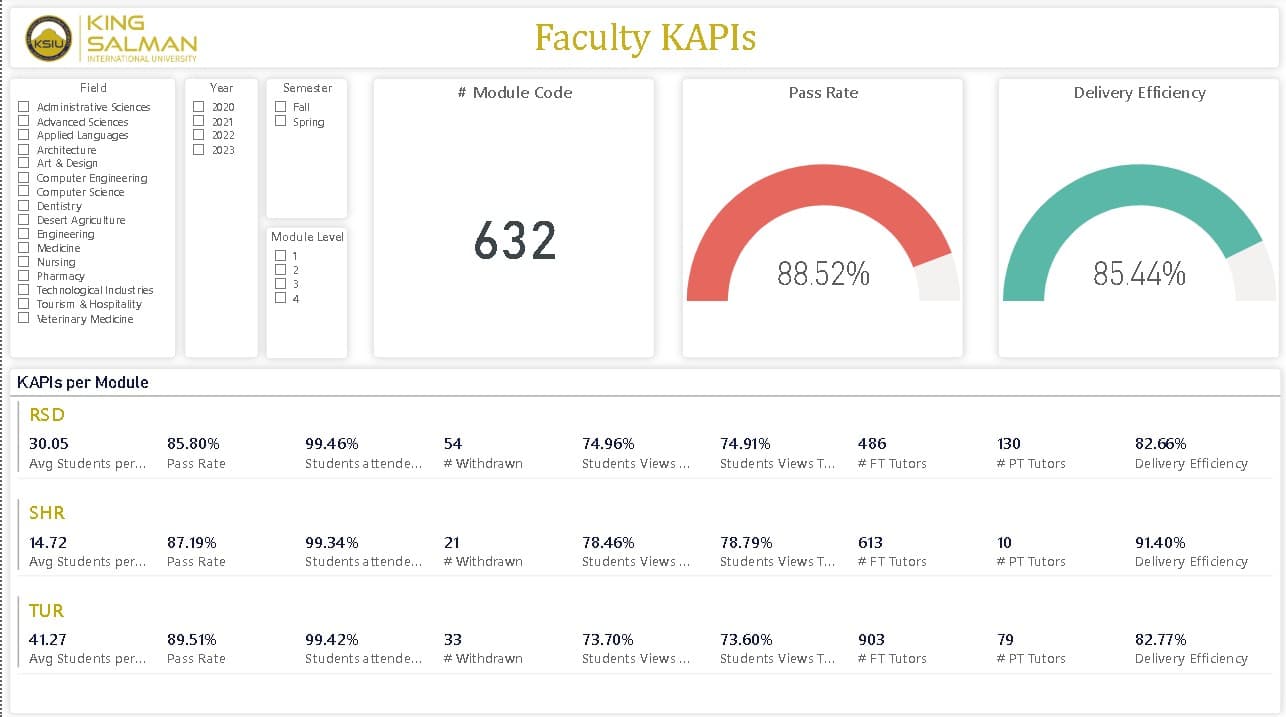
Task: Click TUR students attended 99.42%
Action: pyautogui.click(x=332, y=639)
